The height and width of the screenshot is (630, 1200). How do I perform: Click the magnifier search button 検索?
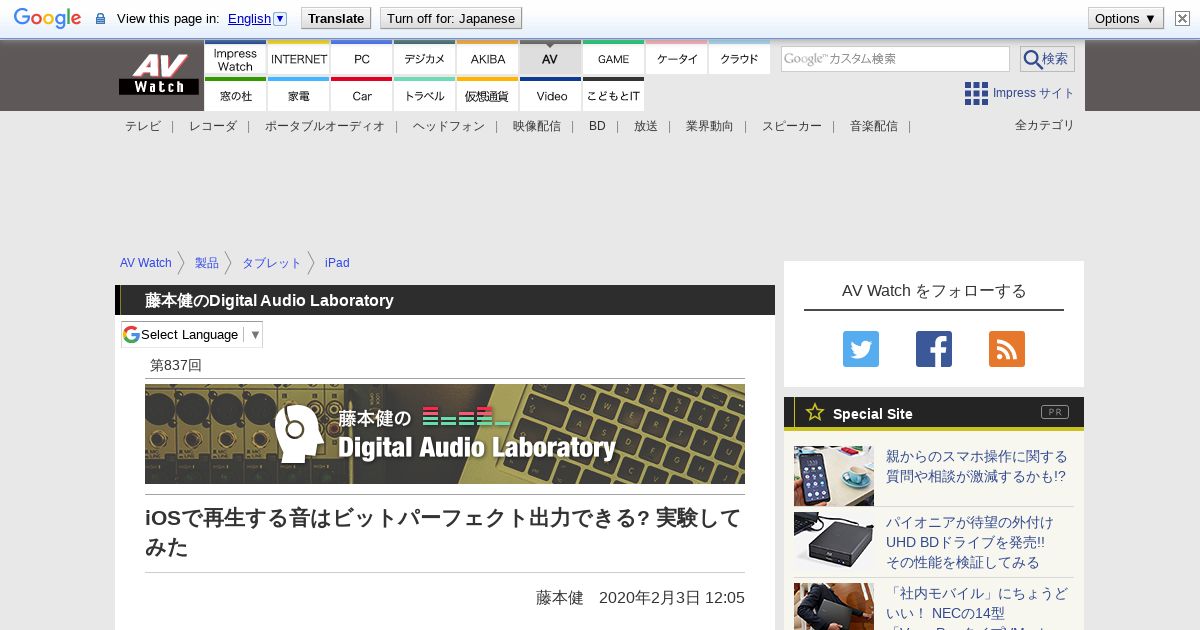[1047, 59]
